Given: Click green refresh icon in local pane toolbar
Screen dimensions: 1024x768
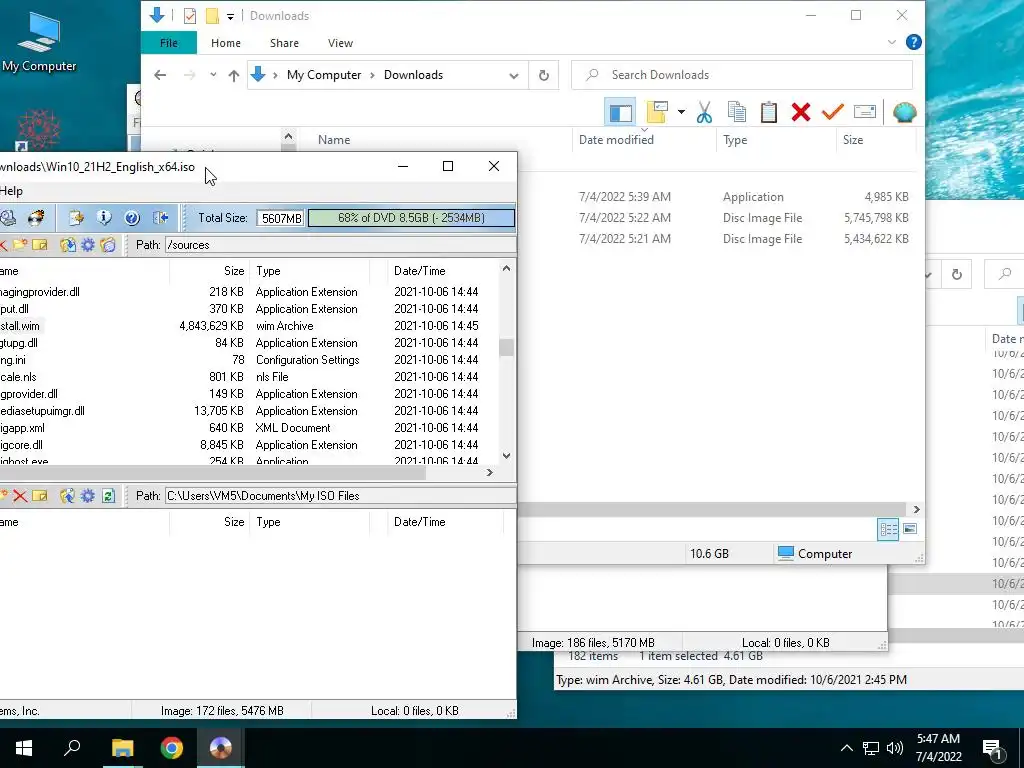Looking at the screenshot, I should coord(108,496).
